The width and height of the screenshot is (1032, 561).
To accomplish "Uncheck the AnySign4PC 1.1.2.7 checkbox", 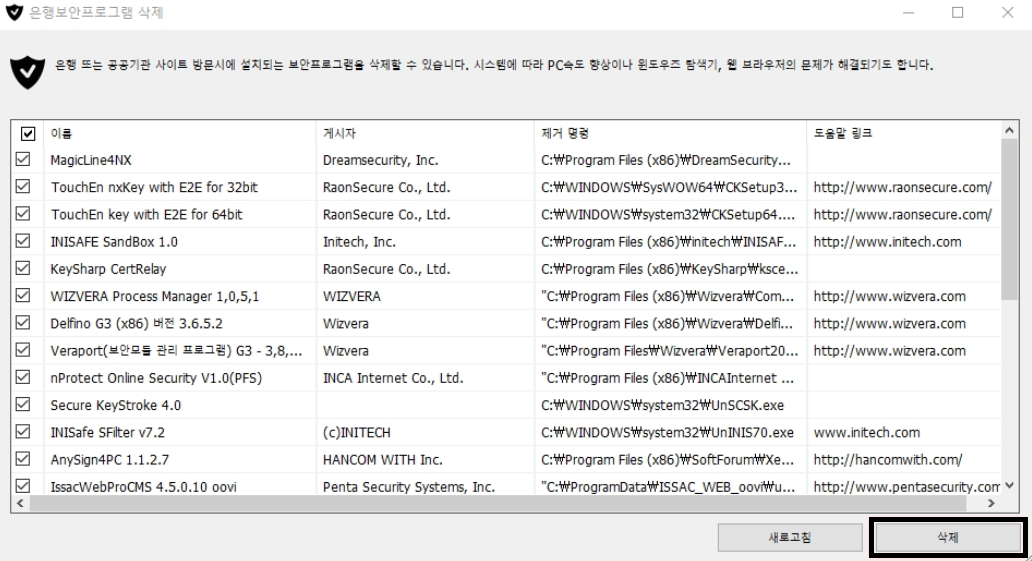I will (x=23, y=459).
